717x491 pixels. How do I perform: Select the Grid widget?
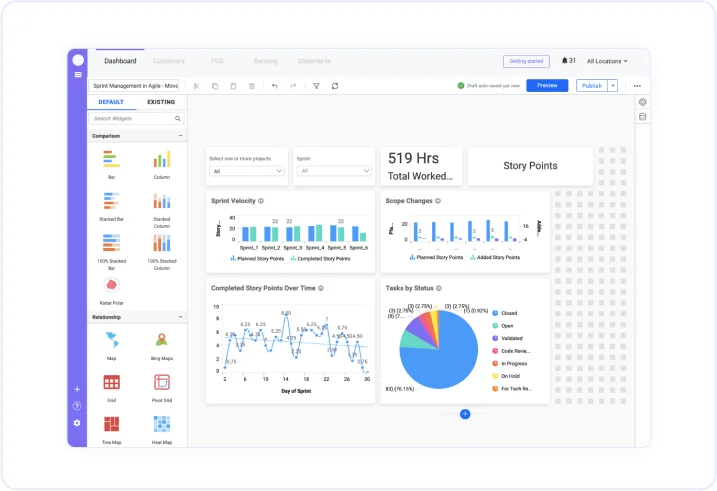pyautogui.click(x=112, y=388)
